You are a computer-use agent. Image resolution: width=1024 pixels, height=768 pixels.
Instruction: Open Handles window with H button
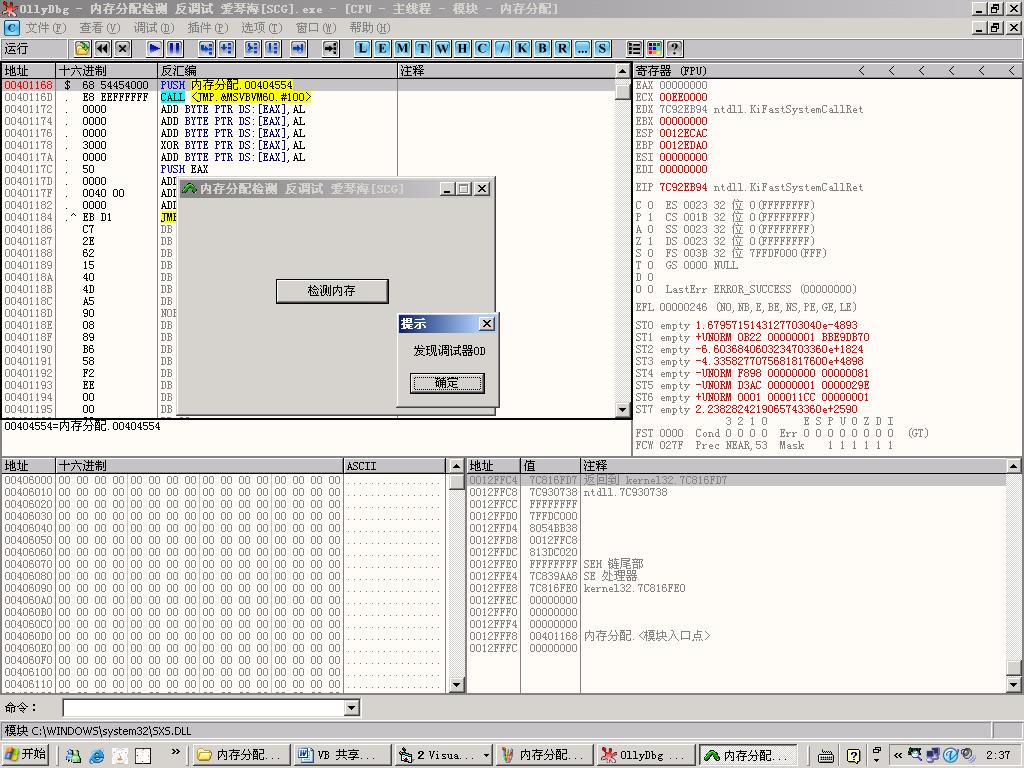click(x=462, y=48)
